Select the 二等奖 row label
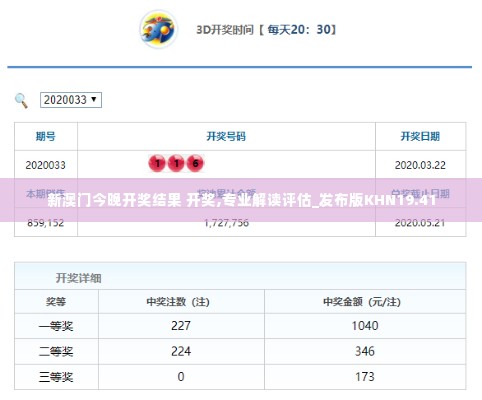 point(56,351)
